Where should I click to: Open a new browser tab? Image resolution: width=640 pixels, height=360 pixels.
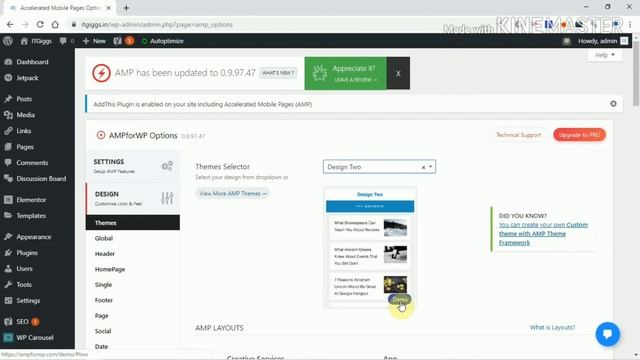click(126, 8)
